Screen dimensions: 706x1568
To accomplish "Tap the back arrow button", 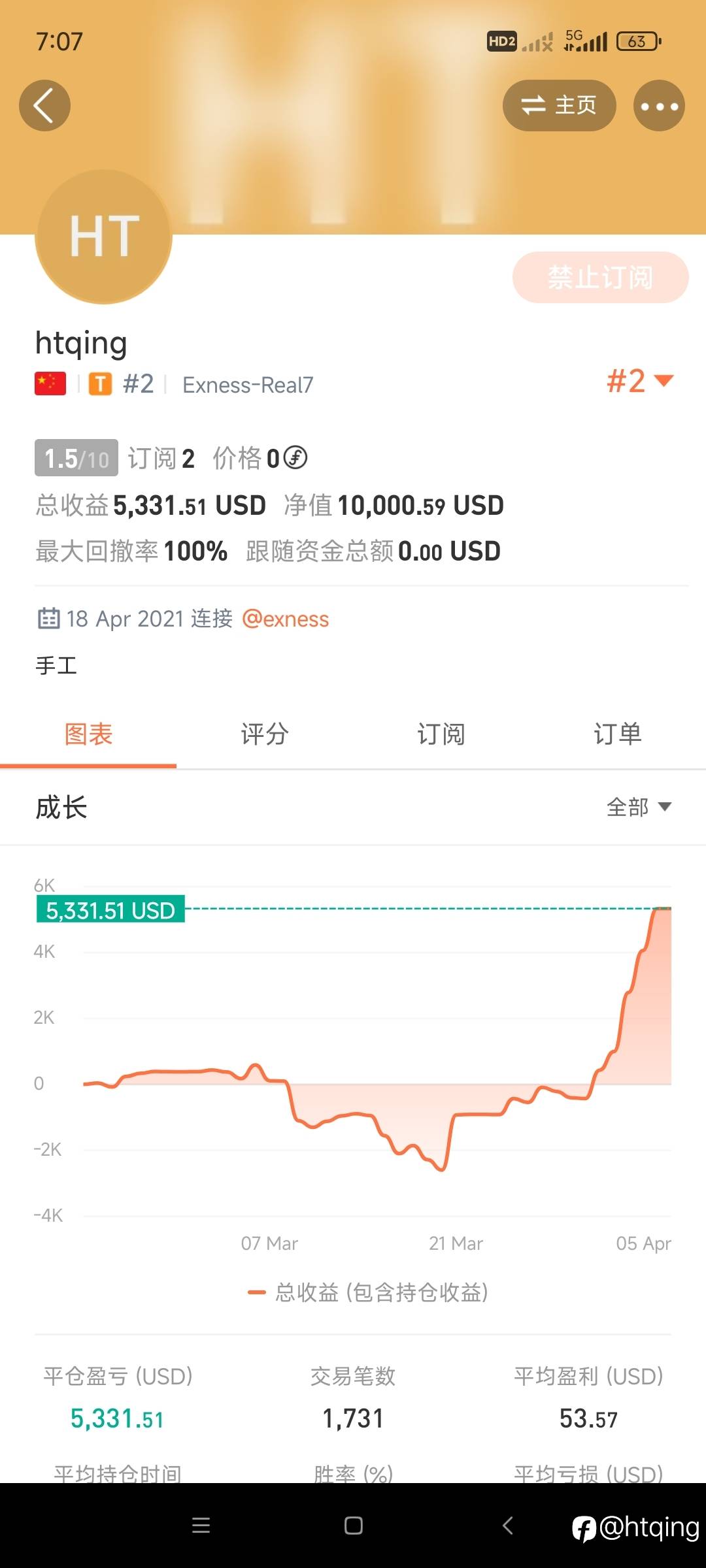I will pyautogui.click(x=44, y=106).
